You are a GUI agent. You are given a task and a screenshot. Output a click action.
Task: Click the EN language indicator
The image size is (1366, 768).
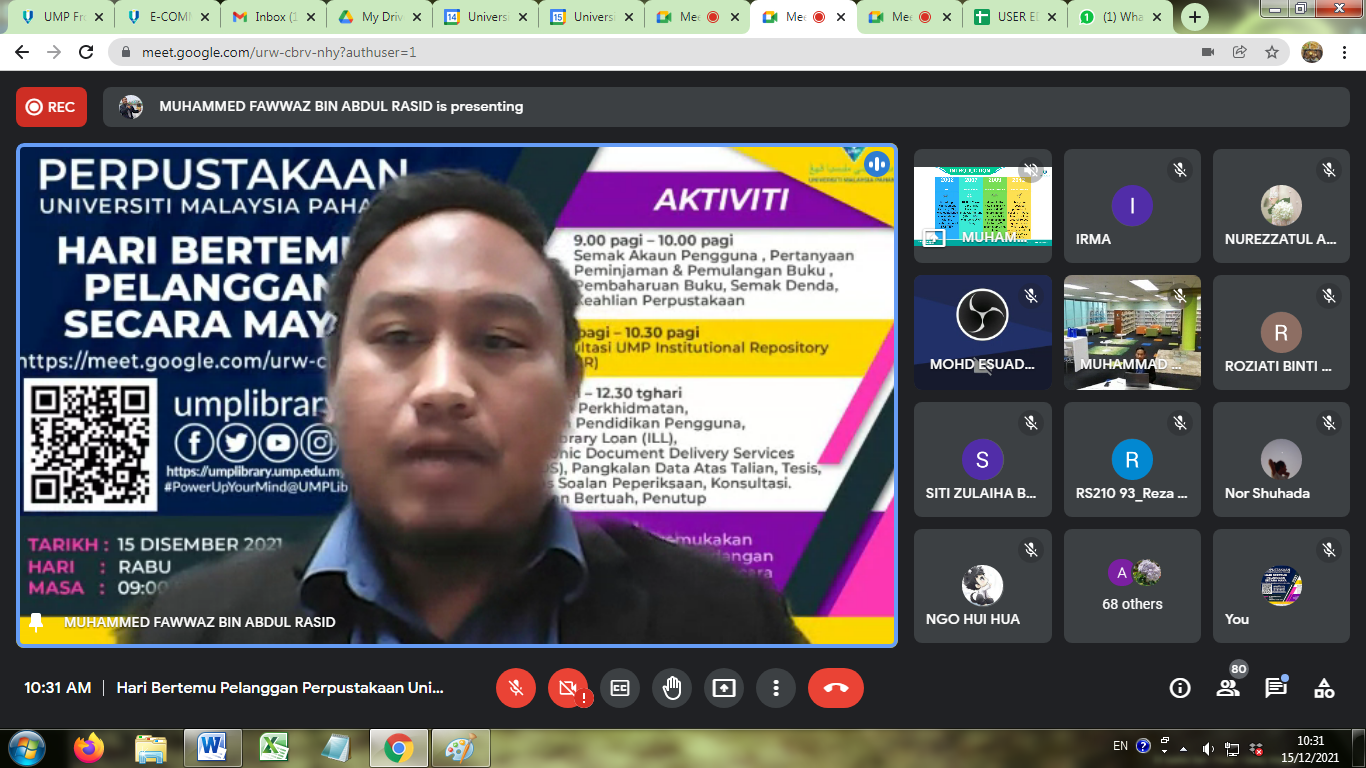click(x=1120, y=746)
